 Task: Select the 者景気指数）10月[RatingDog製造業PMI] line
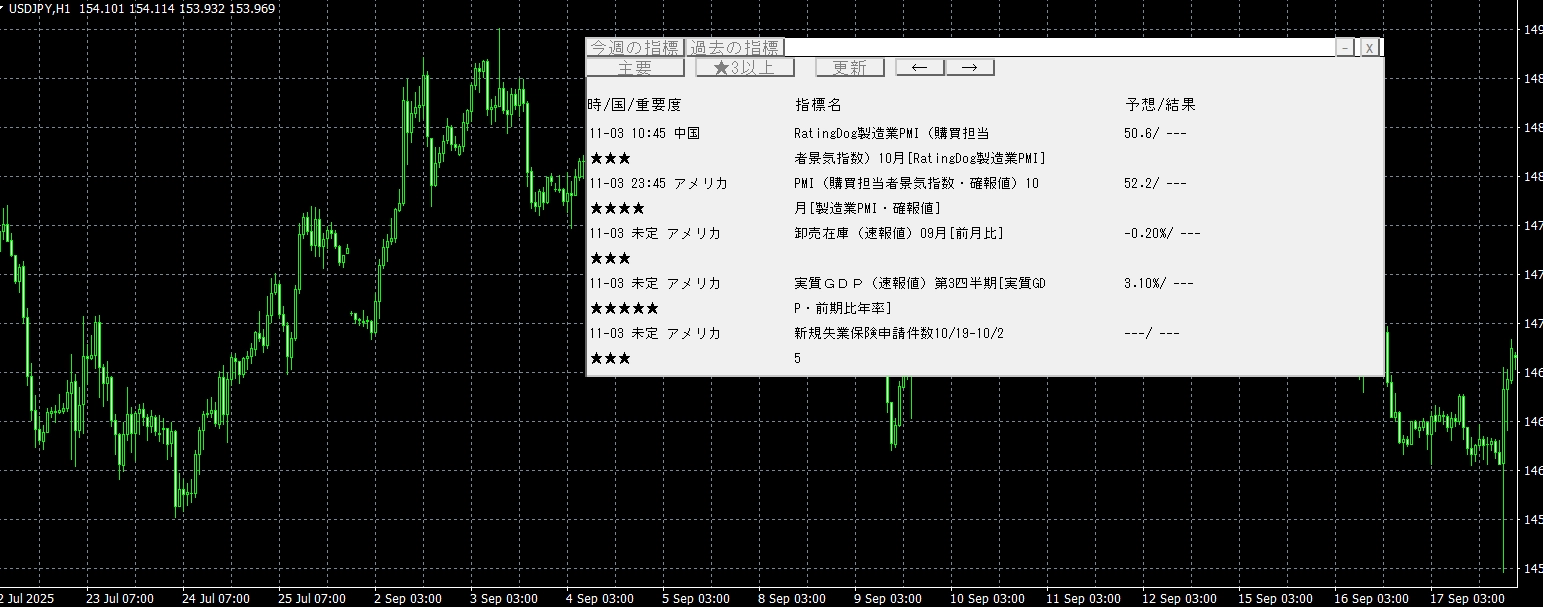pos(920,158)
